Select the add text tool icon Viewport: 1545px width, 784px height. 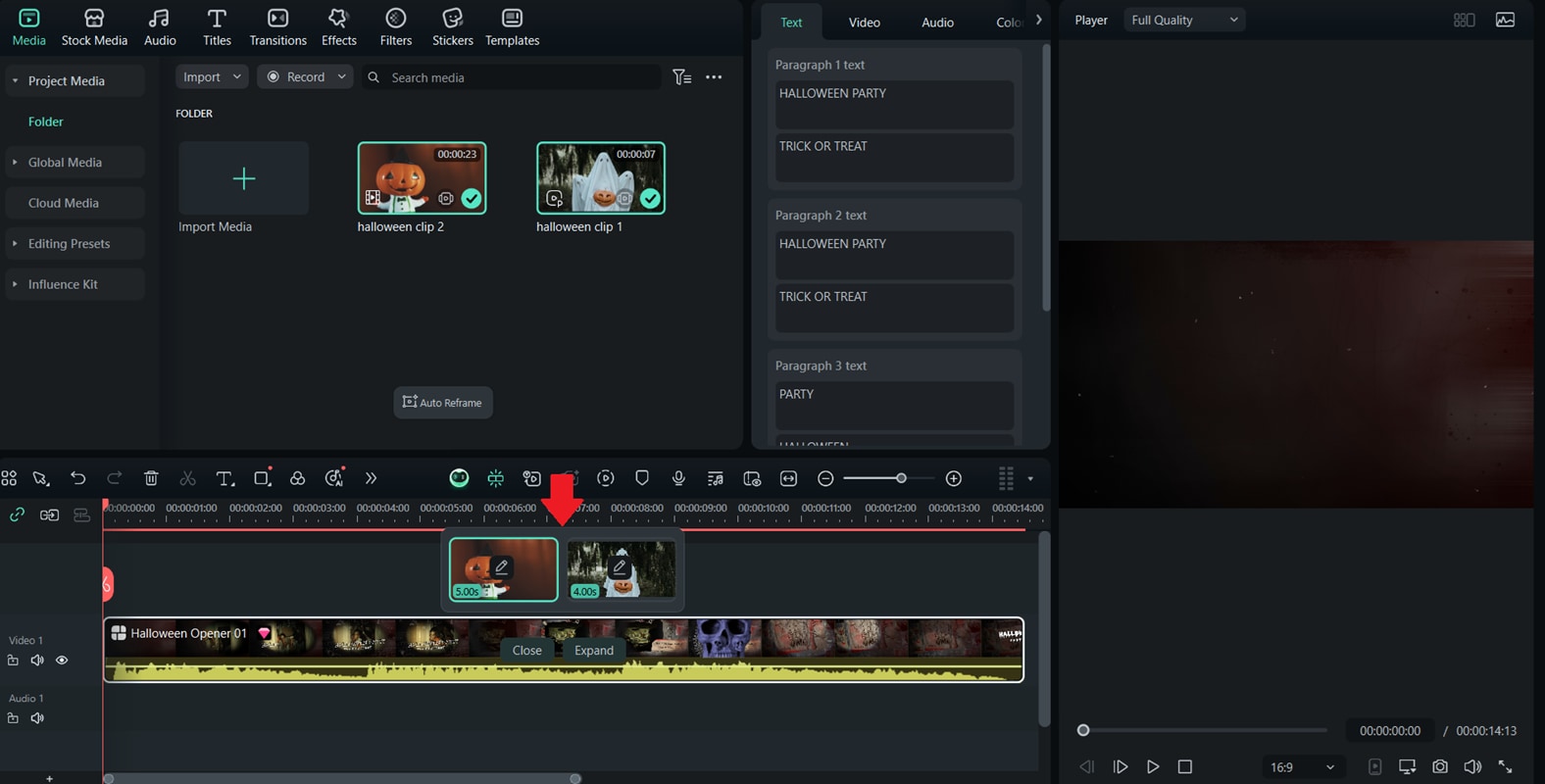click(x=224, y=478)
